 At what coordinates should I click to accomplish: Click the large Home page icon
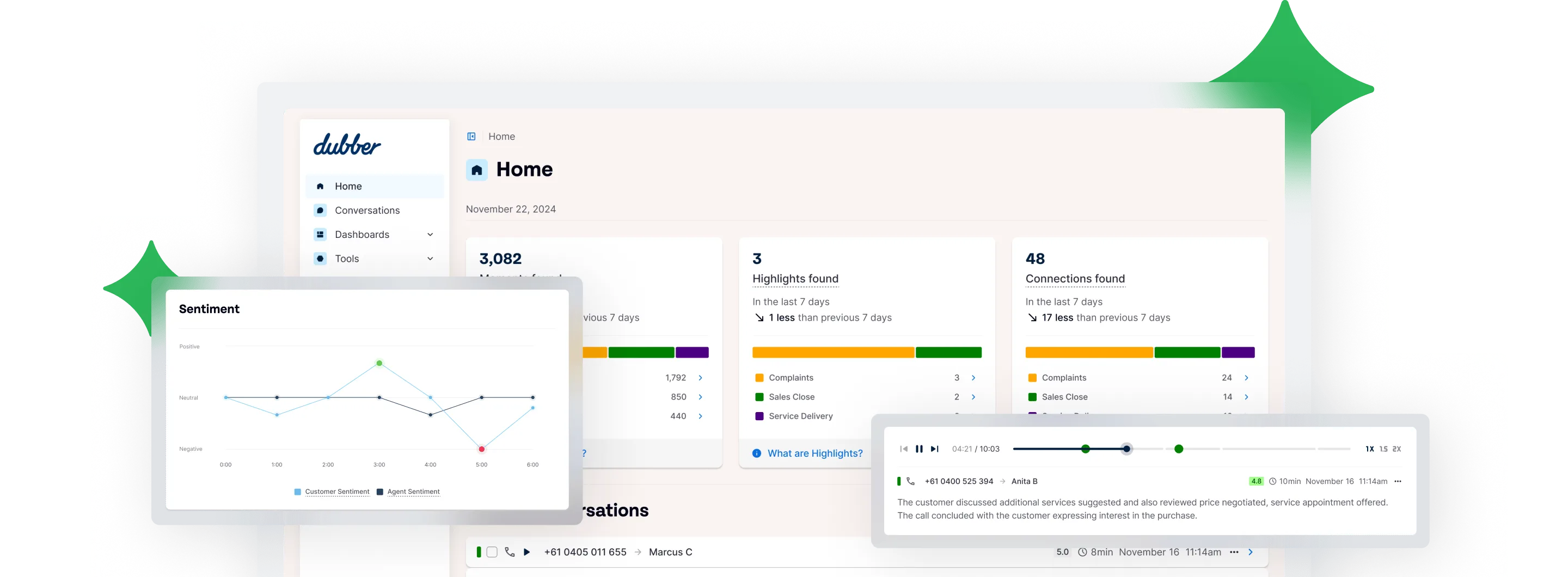click(x=476, y=170)
